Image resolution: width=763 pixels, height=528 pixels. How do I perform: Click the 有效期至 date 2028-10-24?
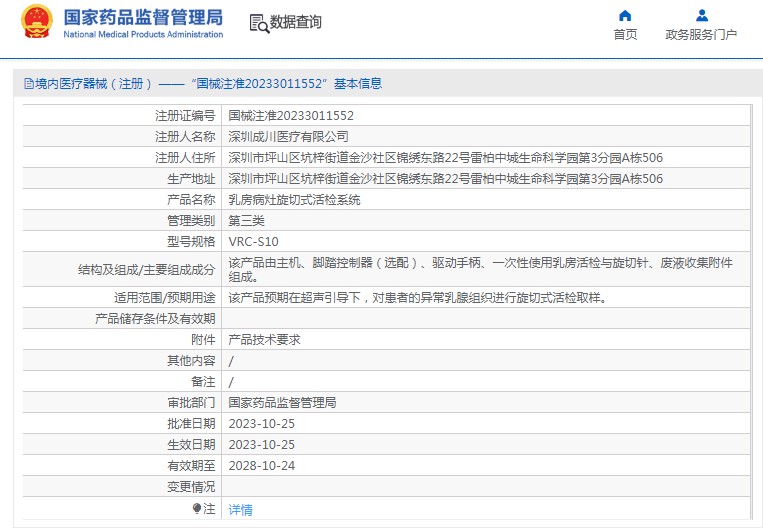tap(261, 465)
